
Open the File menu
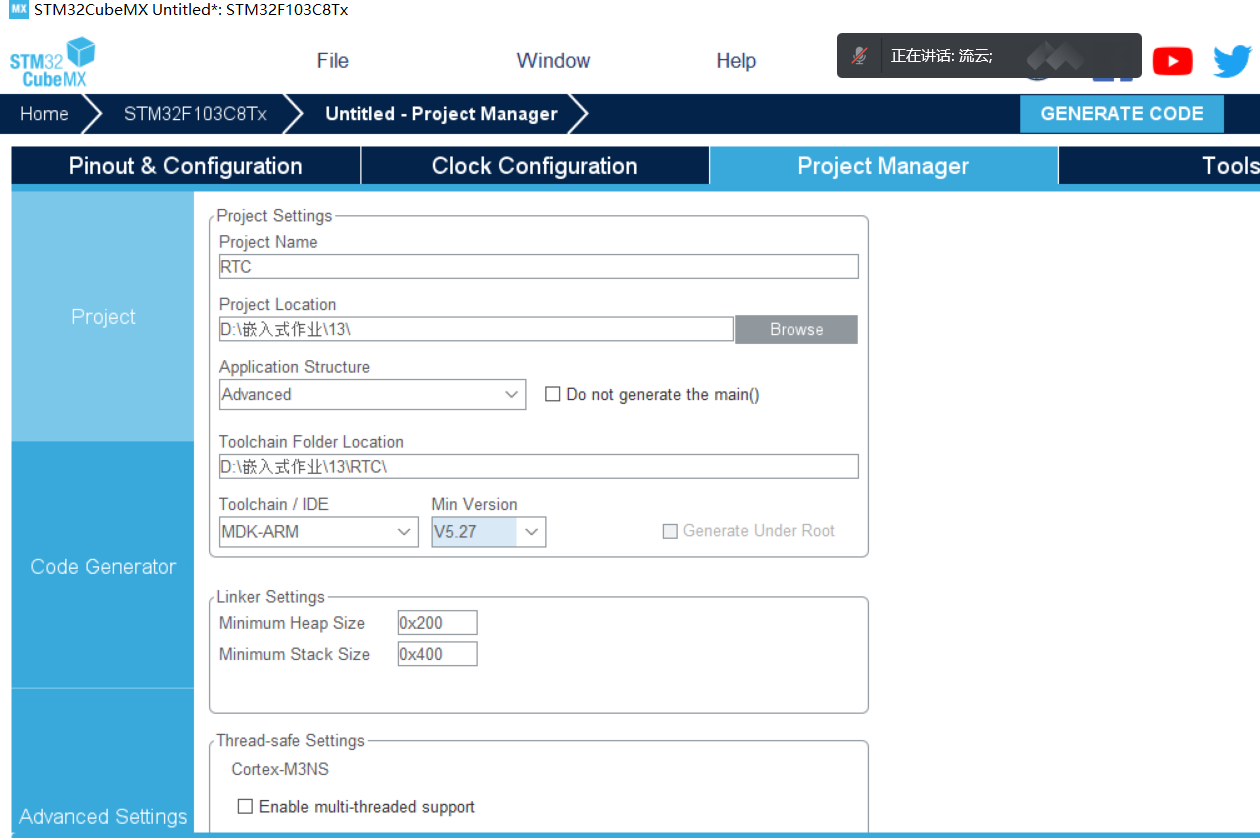coord(332,61)
